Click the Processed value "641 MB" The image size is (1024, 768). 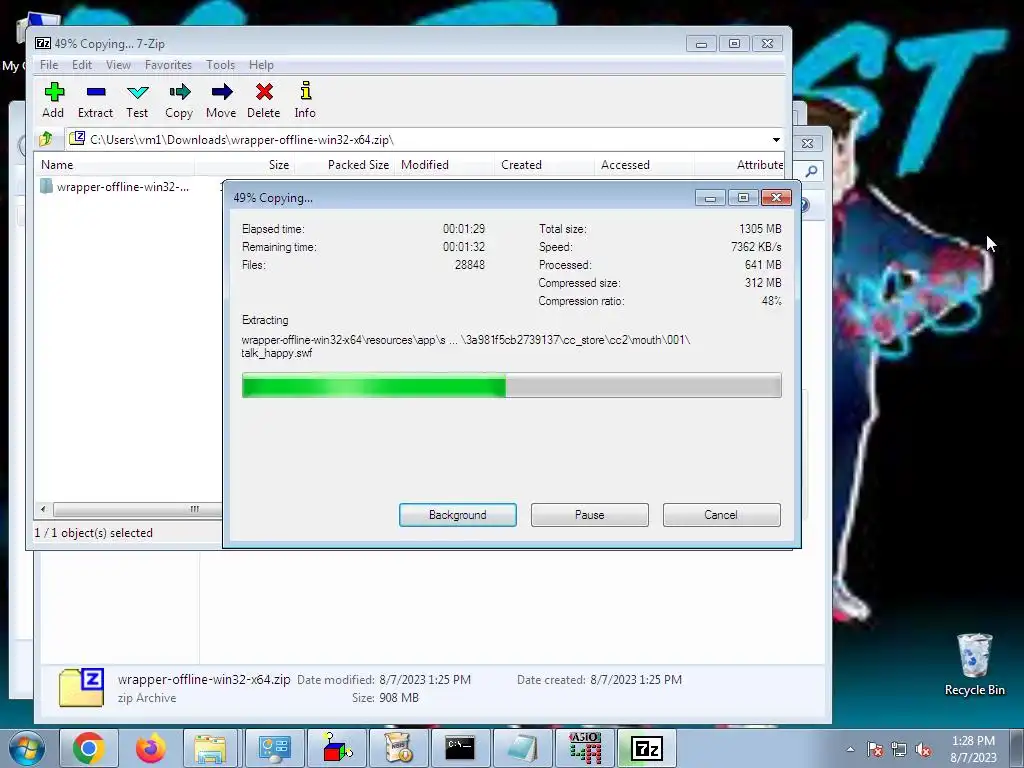pyautogui.click(x=763, y=264)
